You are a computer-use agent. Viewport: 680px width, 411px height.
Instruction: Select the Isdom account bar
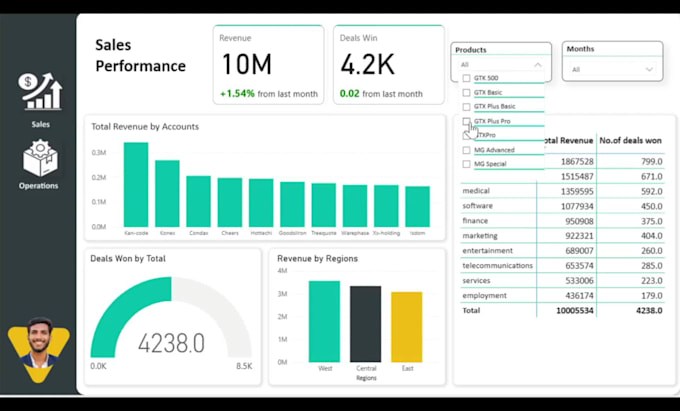click(x=418, y=207)
